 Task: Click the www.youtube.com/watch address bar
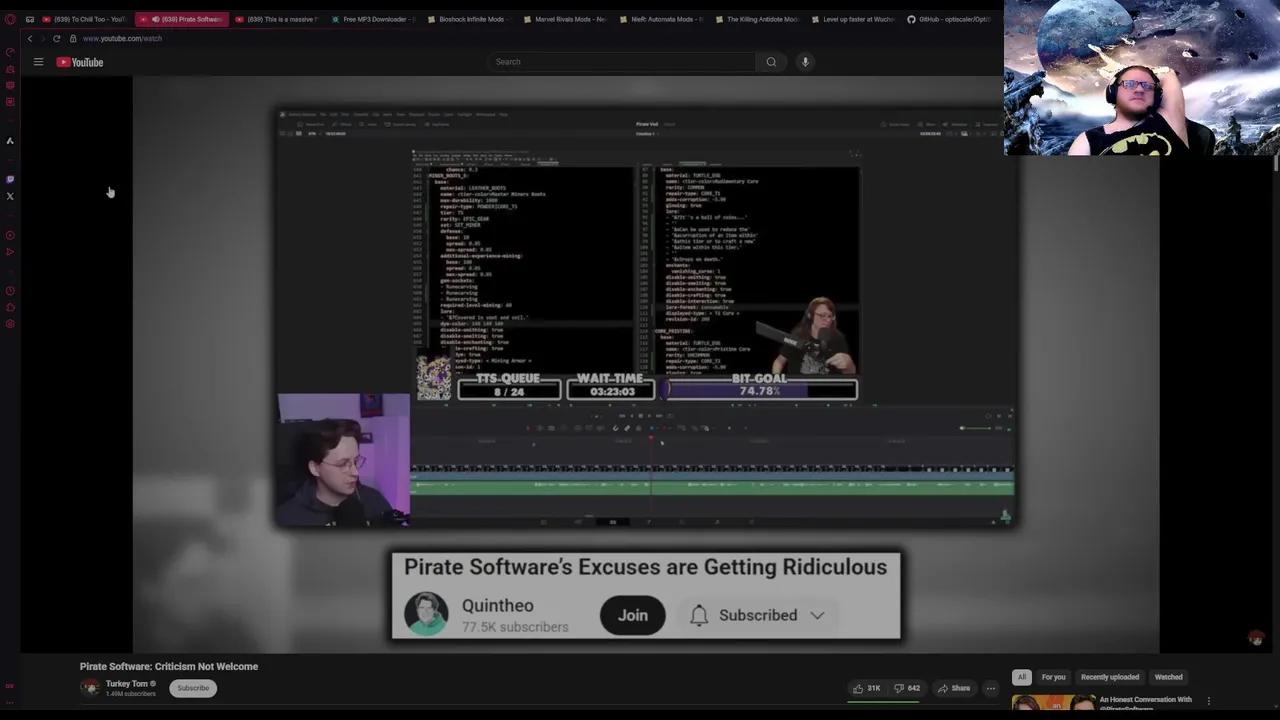122,38
